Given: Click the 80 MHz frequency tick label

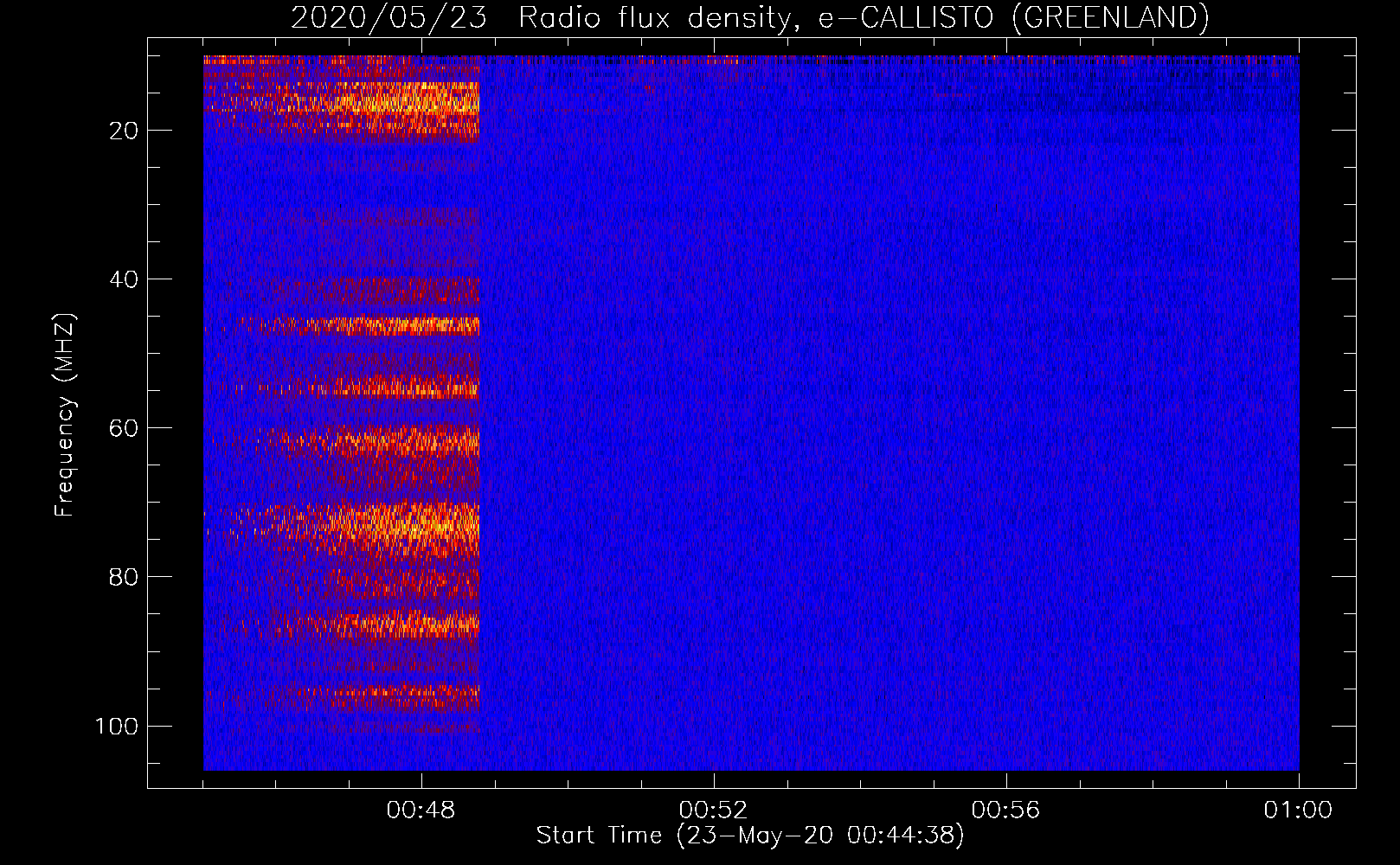Looking at the screenshot, I should (124, 577).
